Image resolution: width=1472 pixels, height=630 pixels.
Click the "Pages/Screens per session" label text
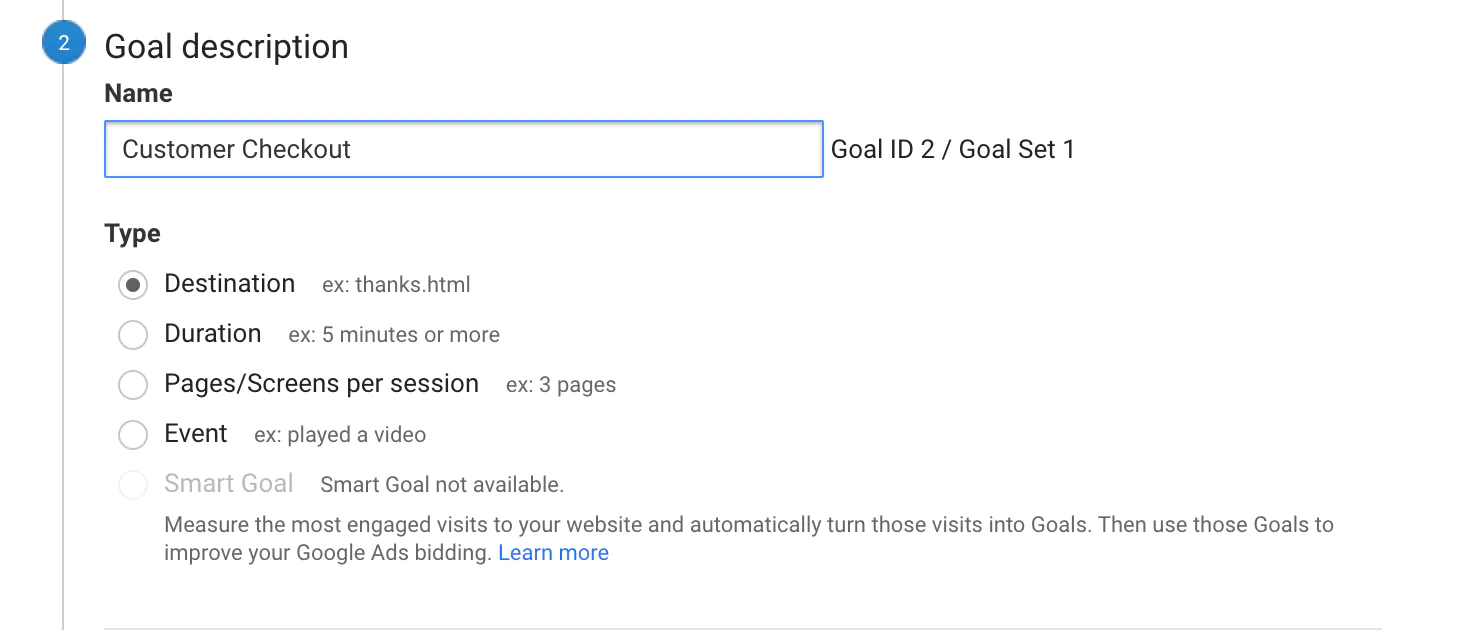click(x=321, y=384)
